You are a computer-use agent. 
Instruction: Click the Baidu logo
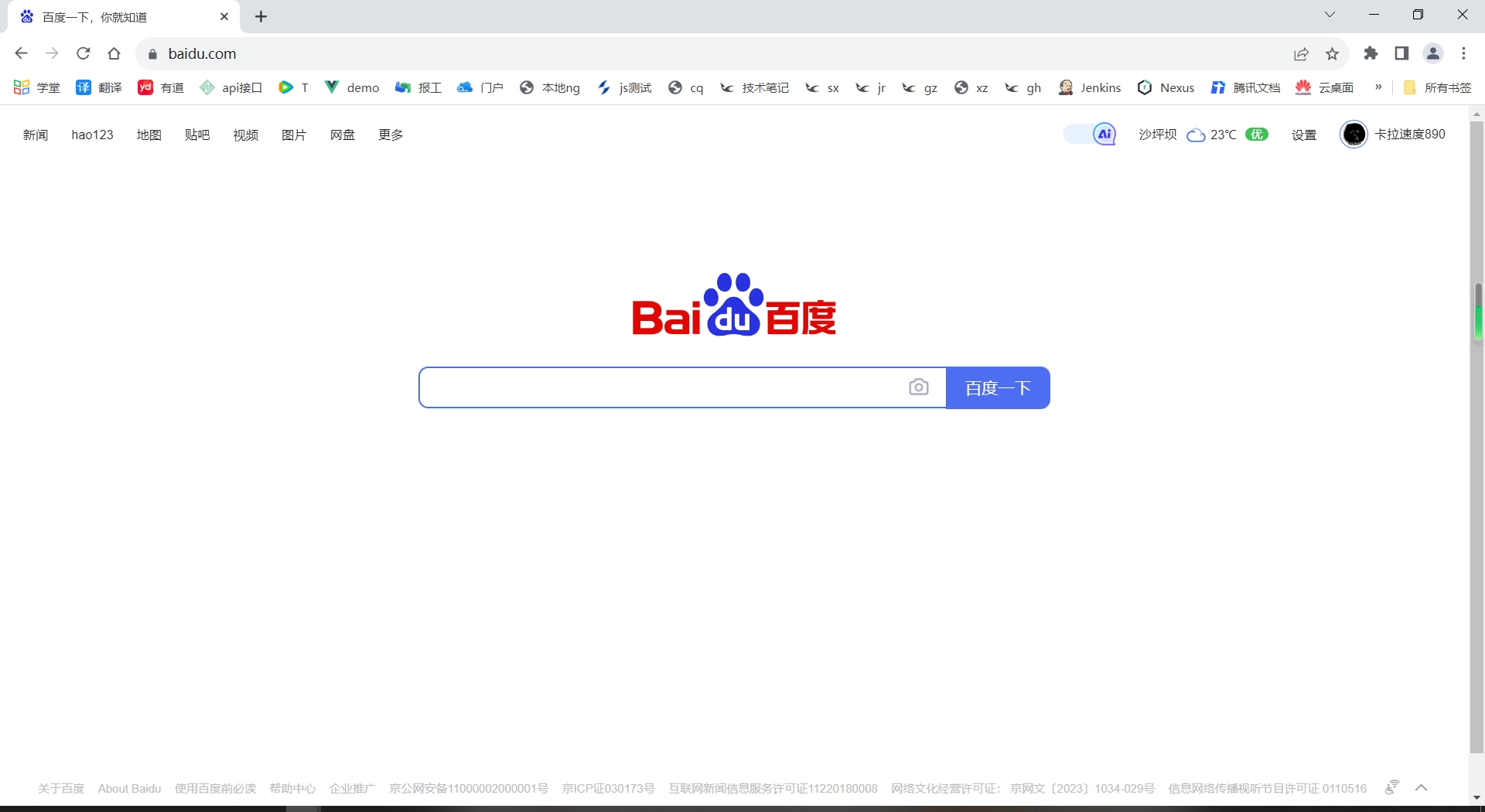733,305
